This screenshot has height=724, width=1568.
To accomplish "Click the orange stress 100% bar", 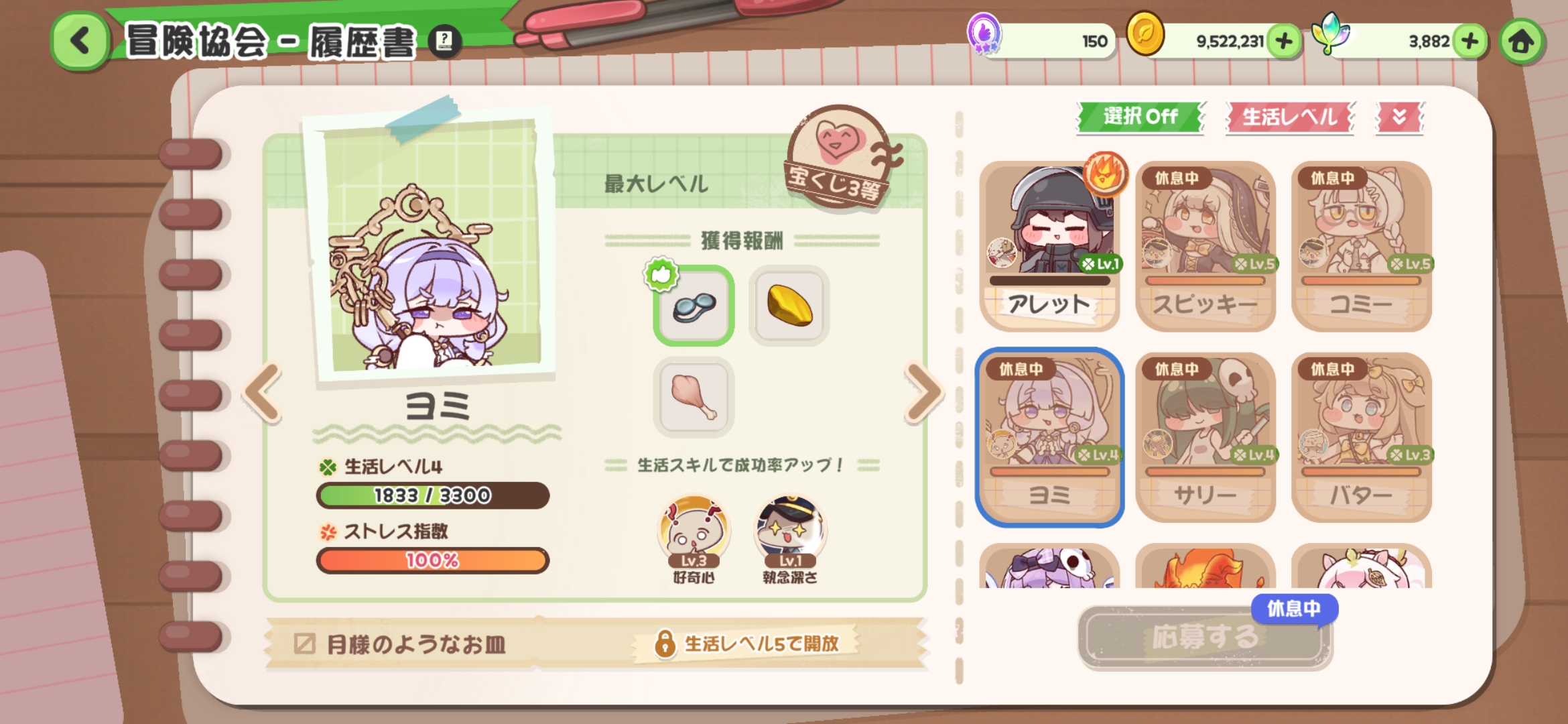I will click(x=433, y=560).
